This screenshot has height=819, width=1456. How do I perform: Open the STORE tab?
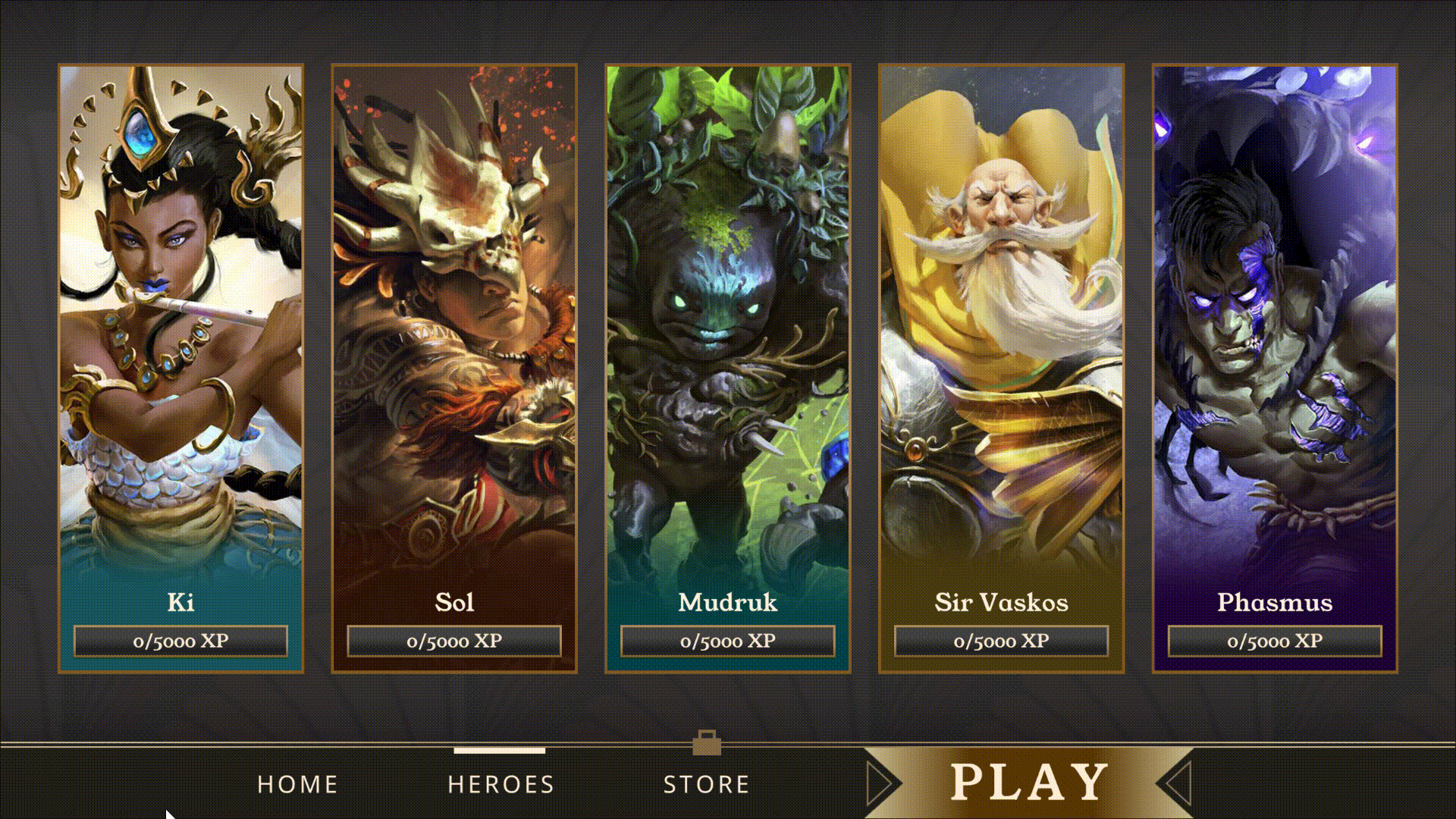click(707, 784)
